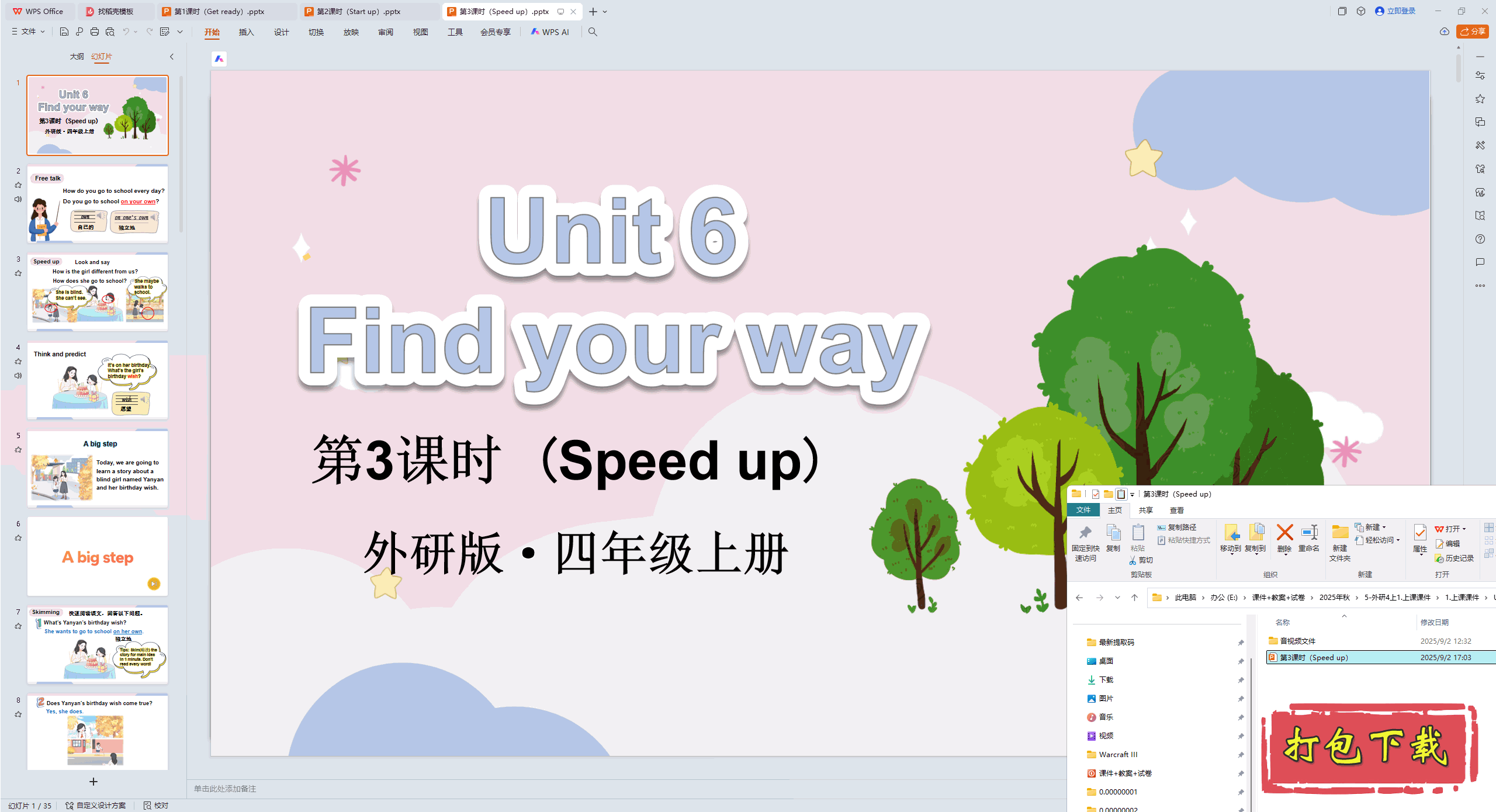This screenshot has height=812, width=1496.
Task: Click the Save icon in quick toolbar
Action: pyautogui.click(x=64, y=32)
